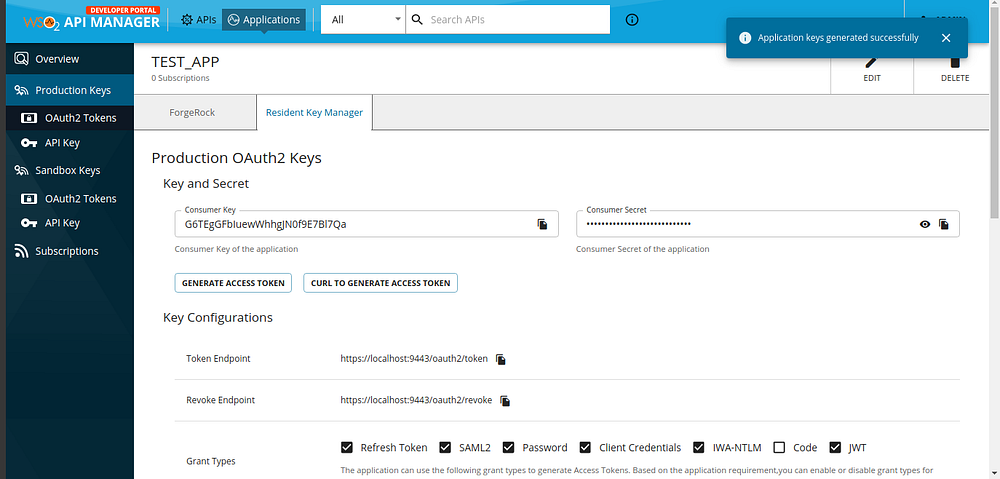Click the Overview sidebar icon
The image size is (1000, 479).
21,59
